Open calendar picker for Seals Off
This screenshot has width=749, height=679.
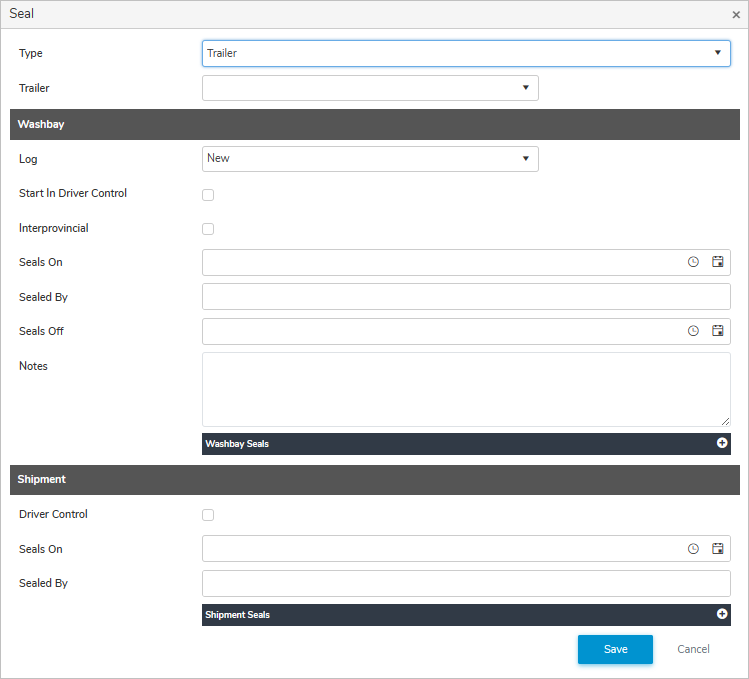click(717, 331)
